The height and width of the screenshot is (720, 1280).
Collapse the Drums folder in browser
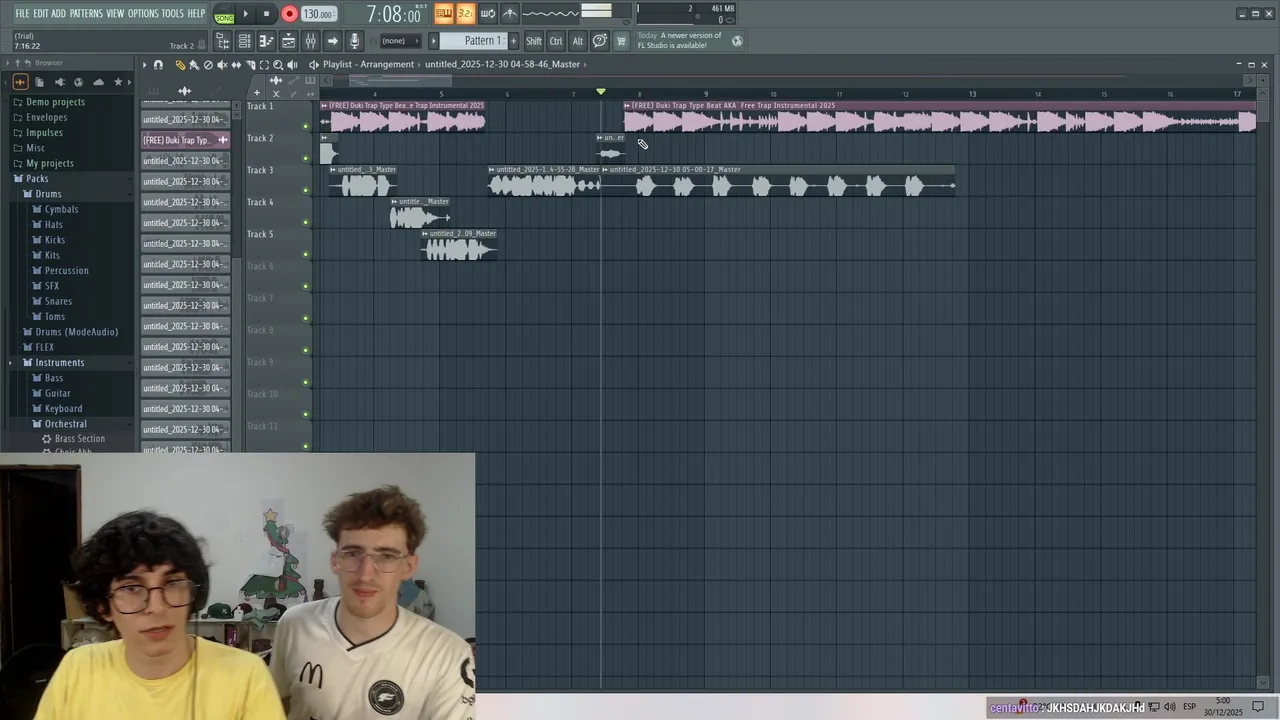tap(48, 194)
